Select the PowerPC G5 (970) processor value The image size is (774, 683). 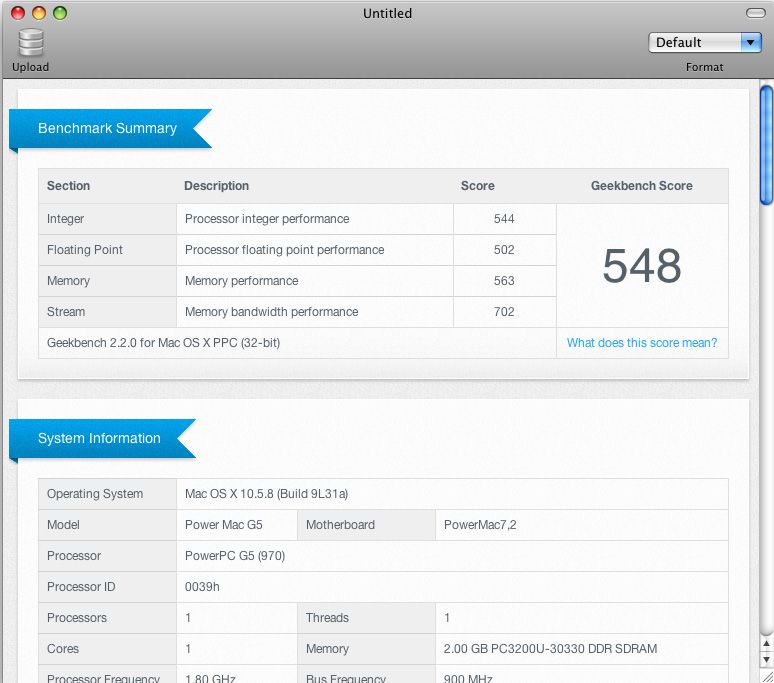pyautogui.click(x=236, y=556)
